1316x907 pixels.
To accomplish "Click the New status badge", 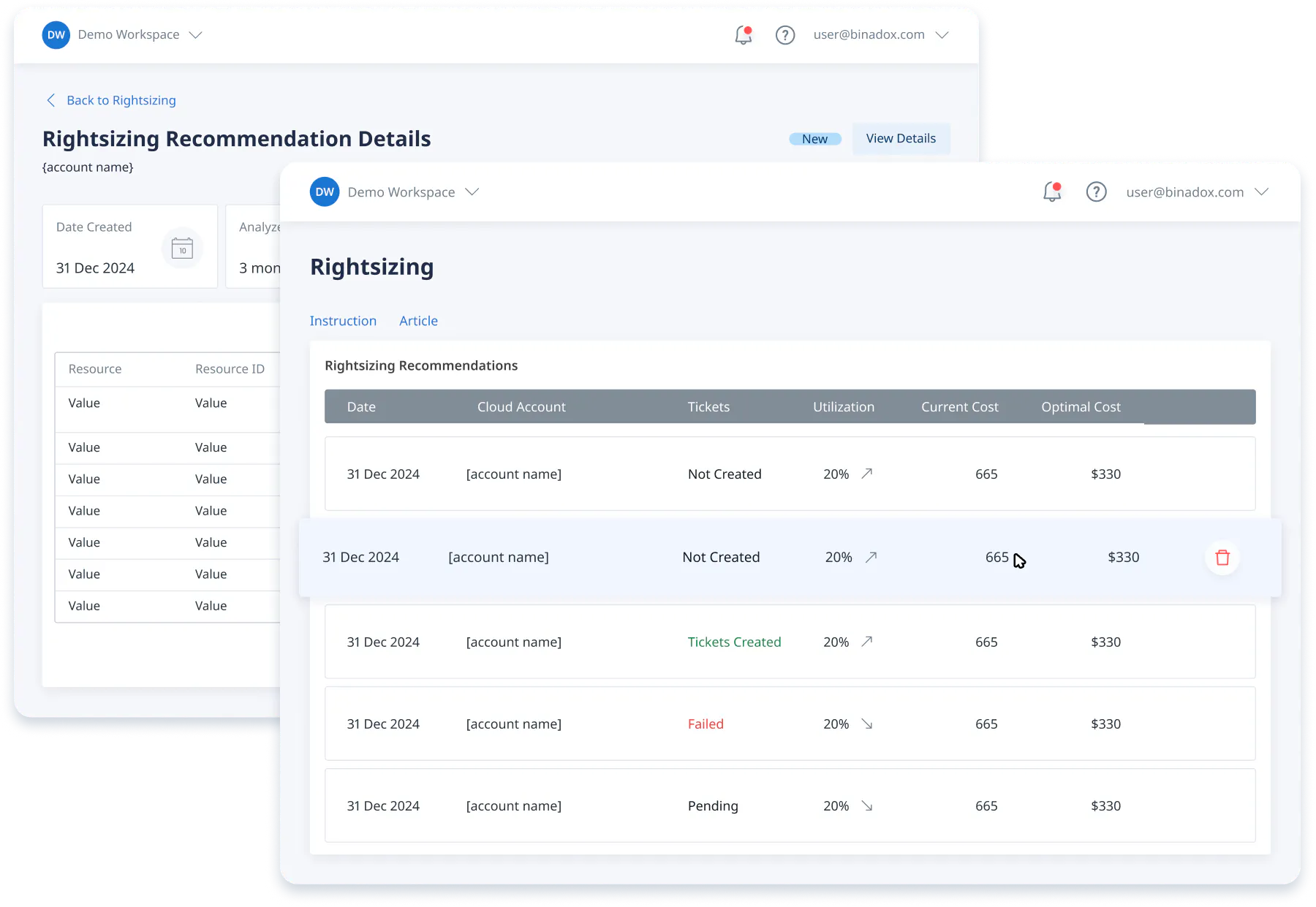I will [x=815, y=139].
